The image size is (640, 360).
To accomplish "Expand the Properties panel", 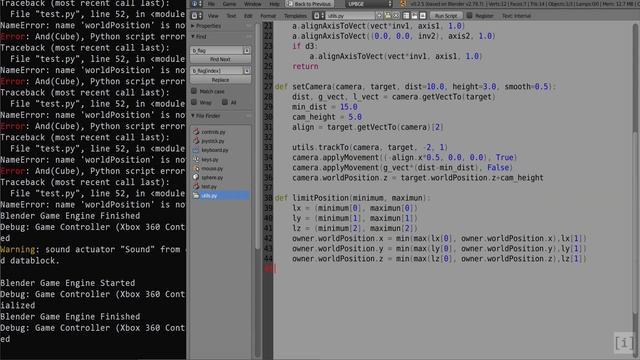I will click(193, 26).
